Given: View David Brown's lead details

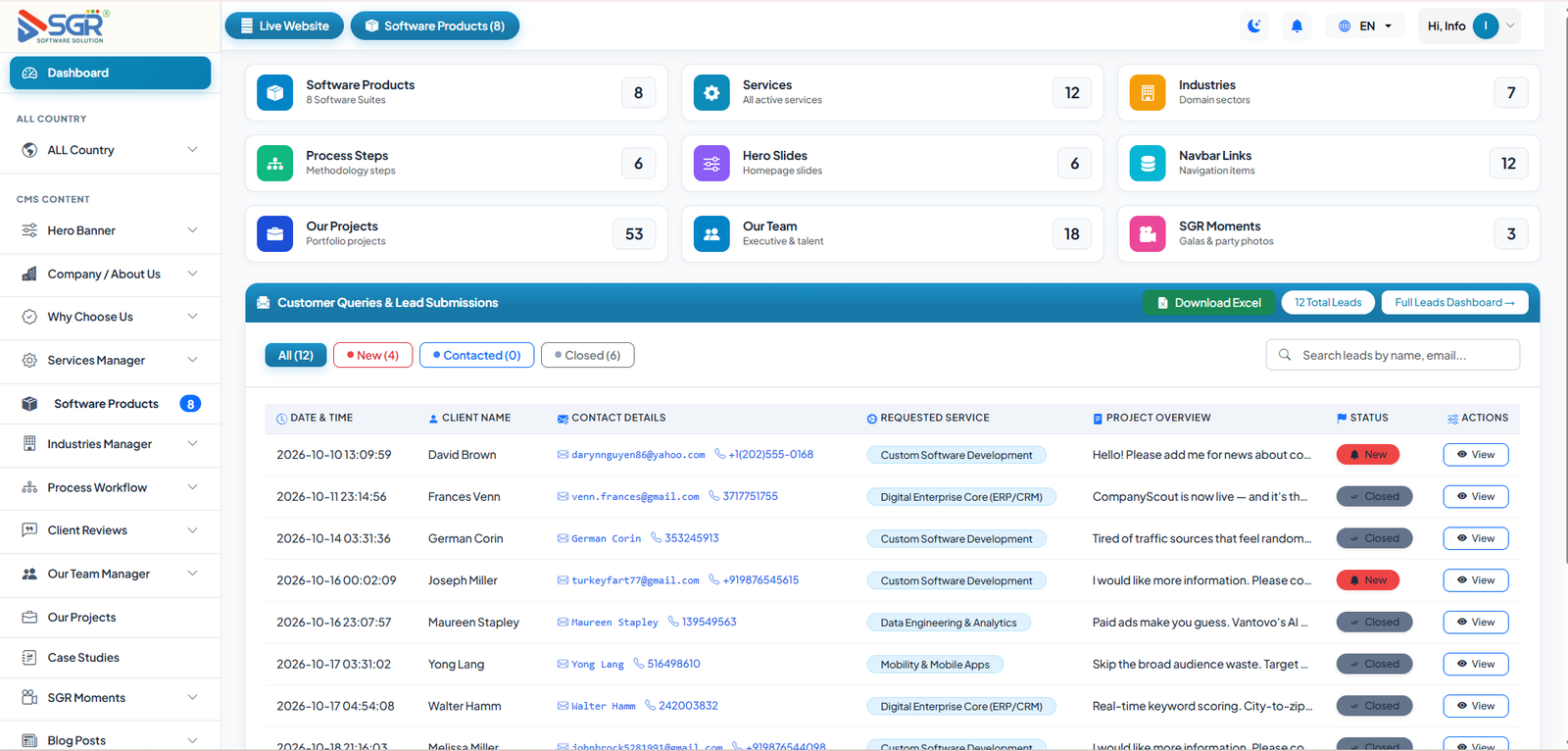Looking at the screenshot, I should pyautogui.click(x=1475, y=455).
